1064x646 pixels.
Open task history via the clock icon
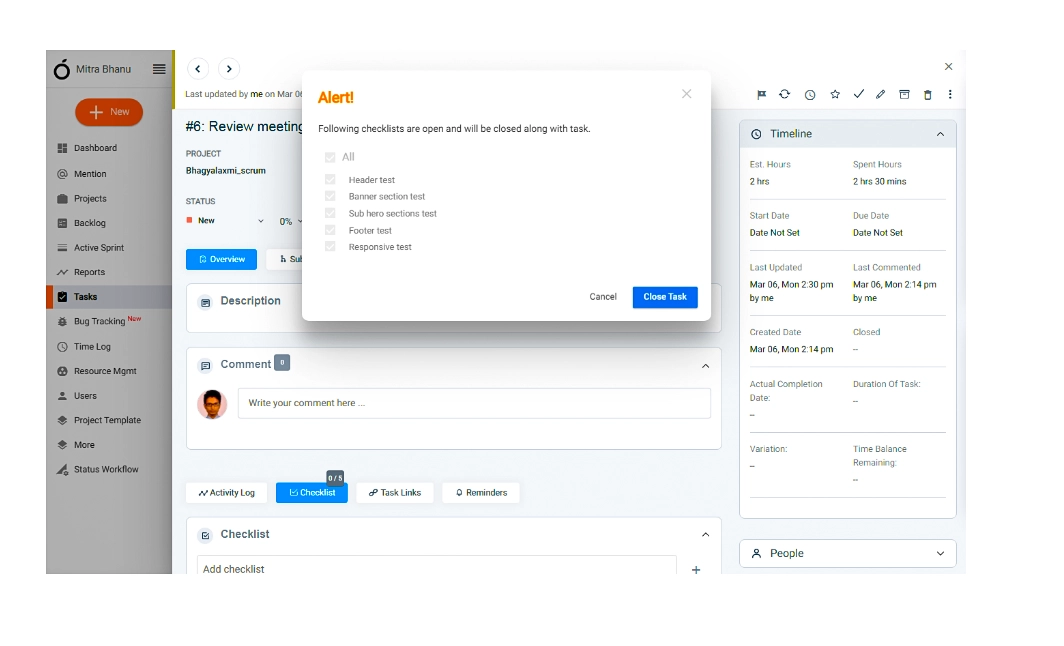[810, 94]
